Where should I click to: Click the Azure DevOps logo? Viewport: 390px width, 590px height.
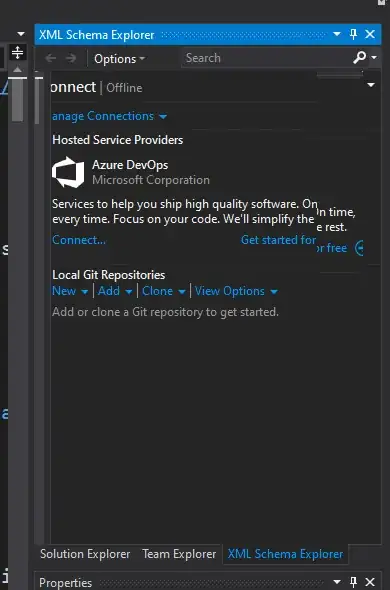tap(68, 172)
